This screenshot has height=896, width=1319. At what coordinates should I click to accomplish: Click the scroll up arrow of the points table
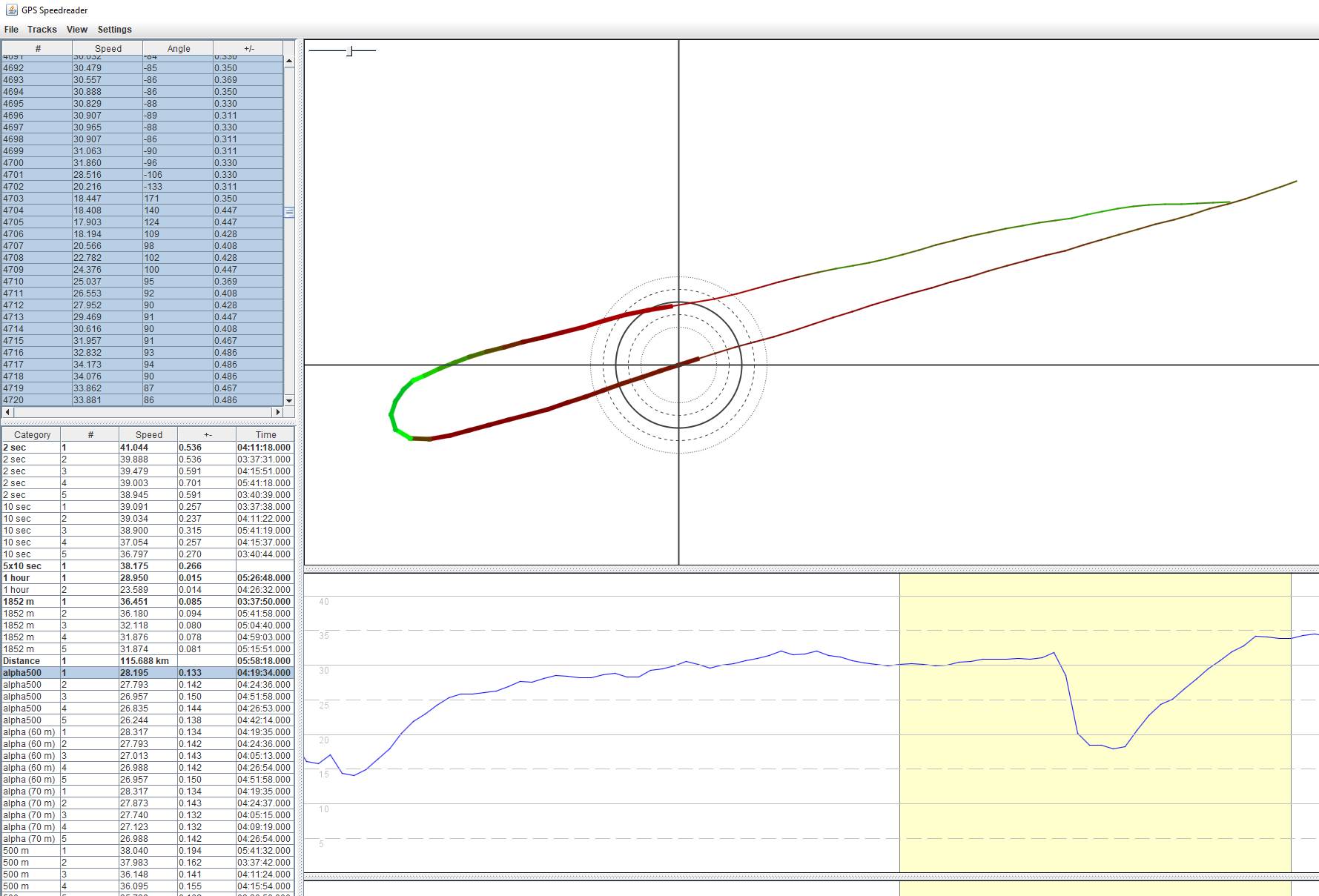289,62
